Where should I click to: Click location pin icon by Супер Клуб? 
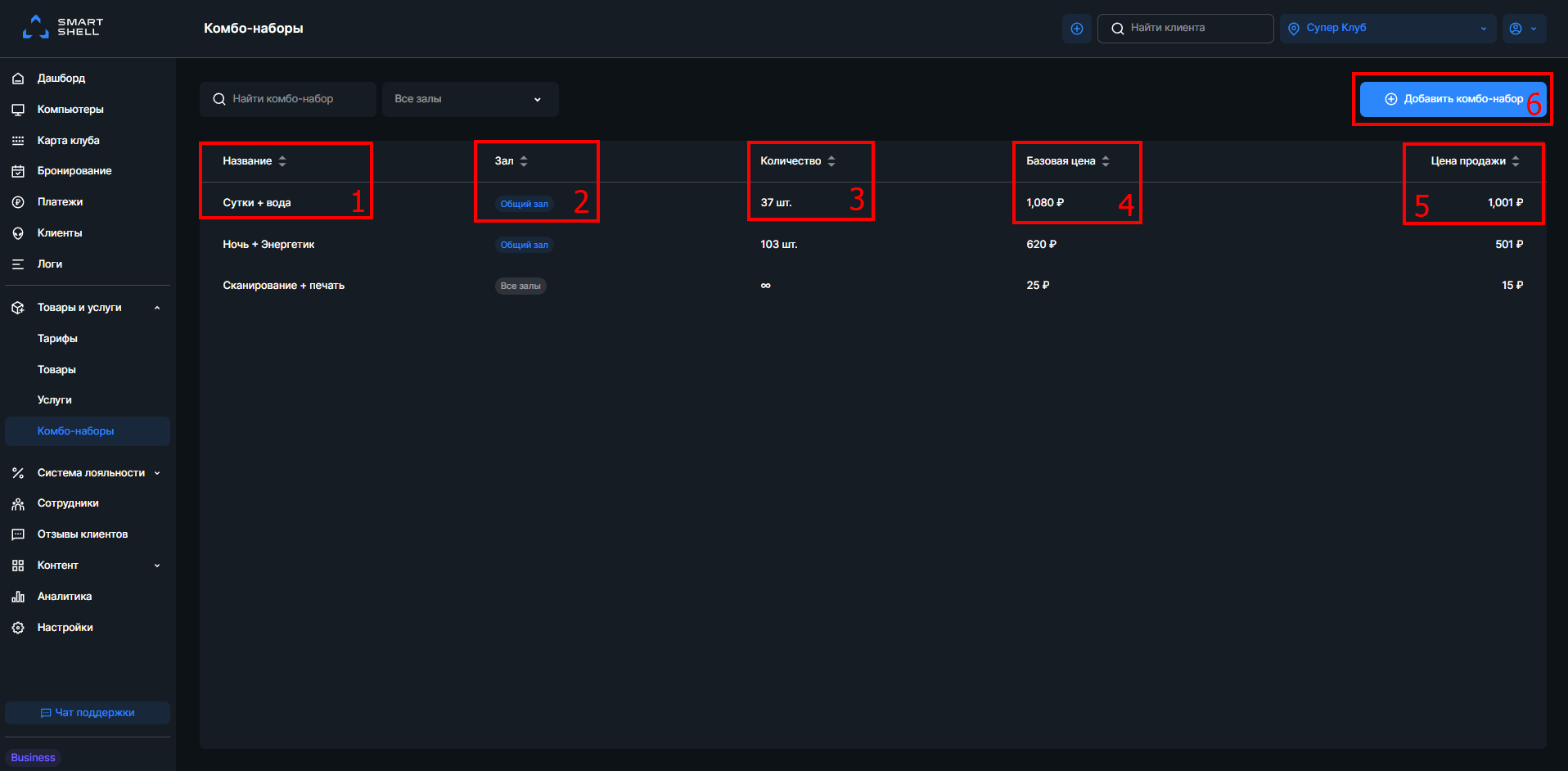click(x=1294, y=29)
